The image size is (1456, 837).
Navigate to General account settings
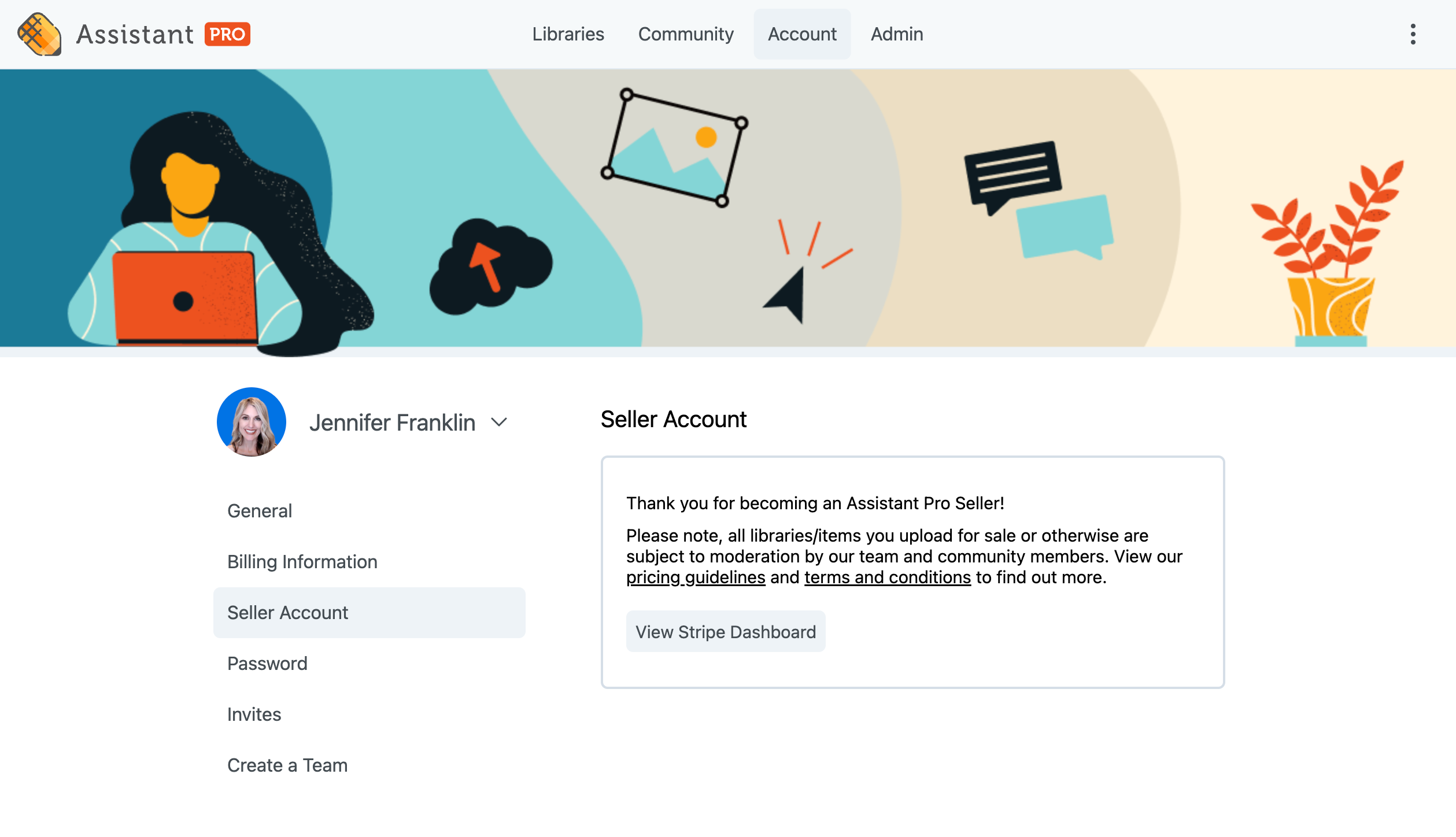coord(259,510)
